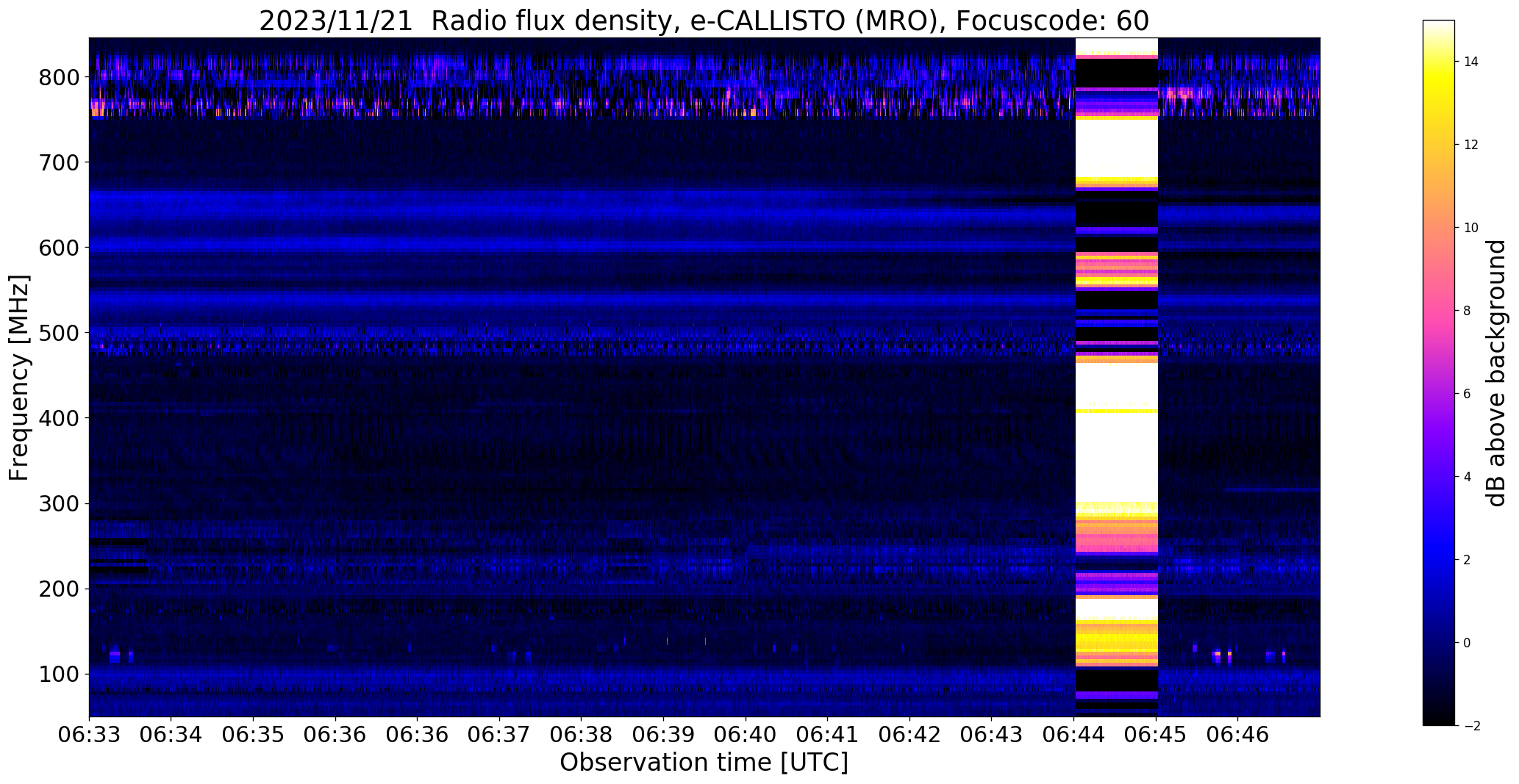Image resolution: width=1519 pixels, height=784 pixels.
Task: Click the bright white burst band near 06:44
Action: click(x=1116, y=377)
